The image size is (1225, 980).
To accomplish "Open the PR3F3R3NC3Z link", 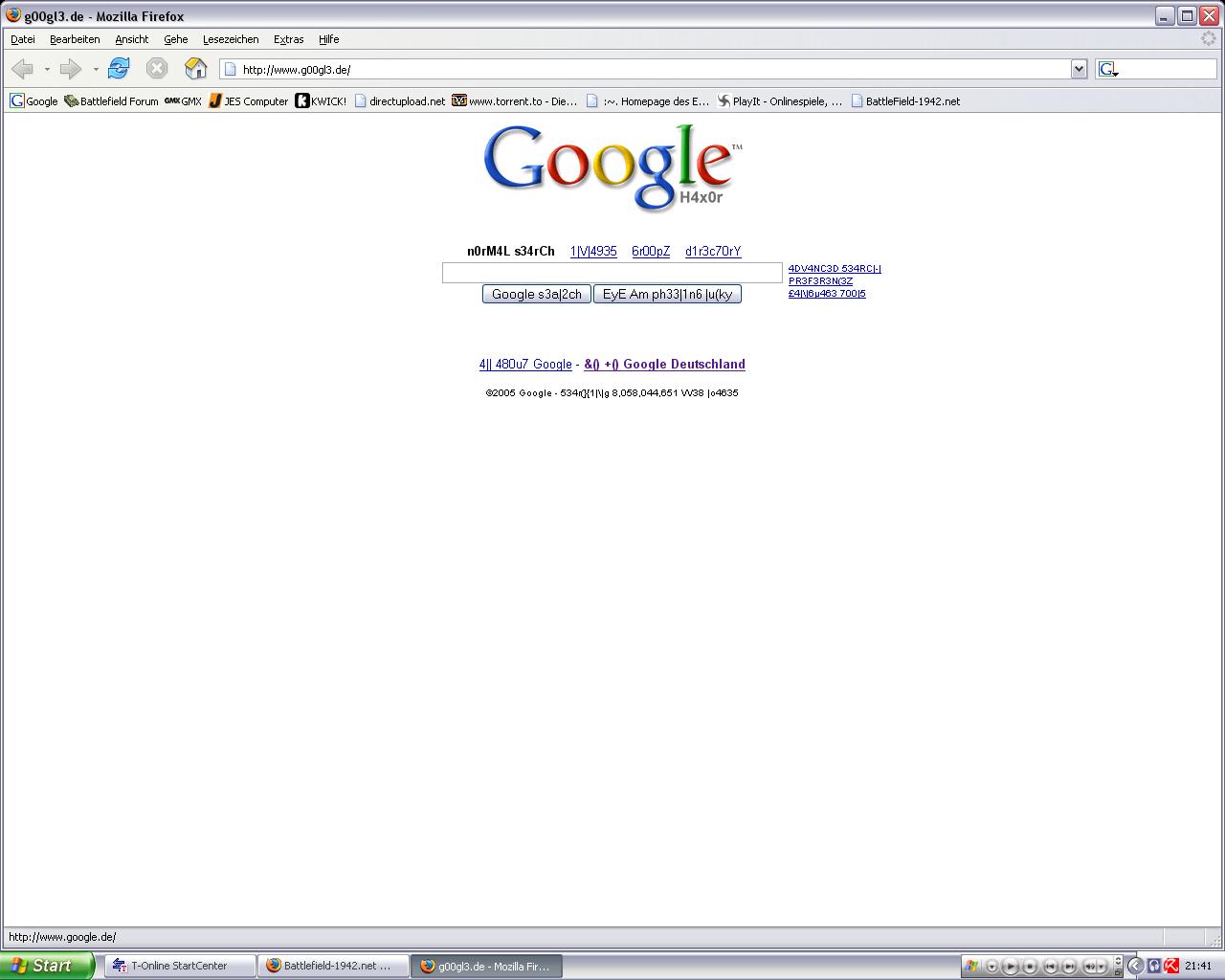I will click(820, 281).
